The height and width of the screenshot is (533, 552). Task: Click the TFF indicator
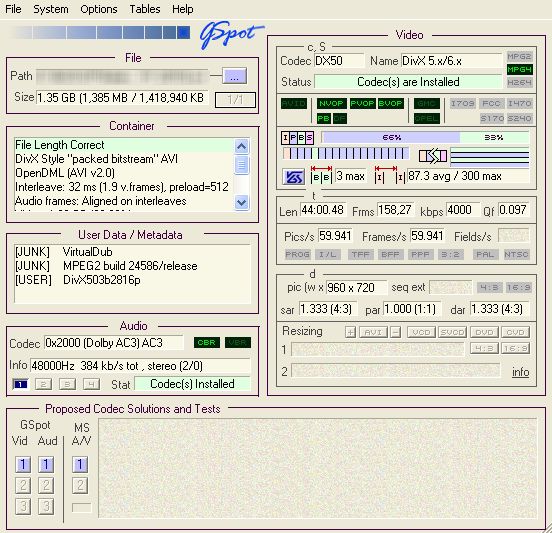click(360, 254)
